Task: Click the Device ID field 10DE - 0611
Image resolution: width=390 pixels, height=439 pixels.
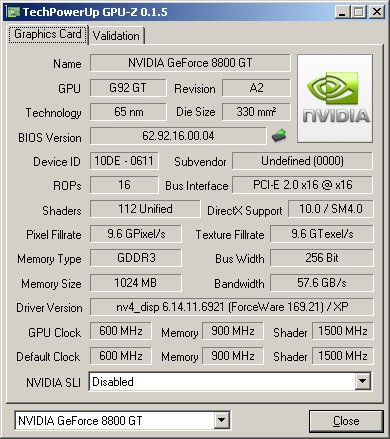Action: [x=124, y=161]
